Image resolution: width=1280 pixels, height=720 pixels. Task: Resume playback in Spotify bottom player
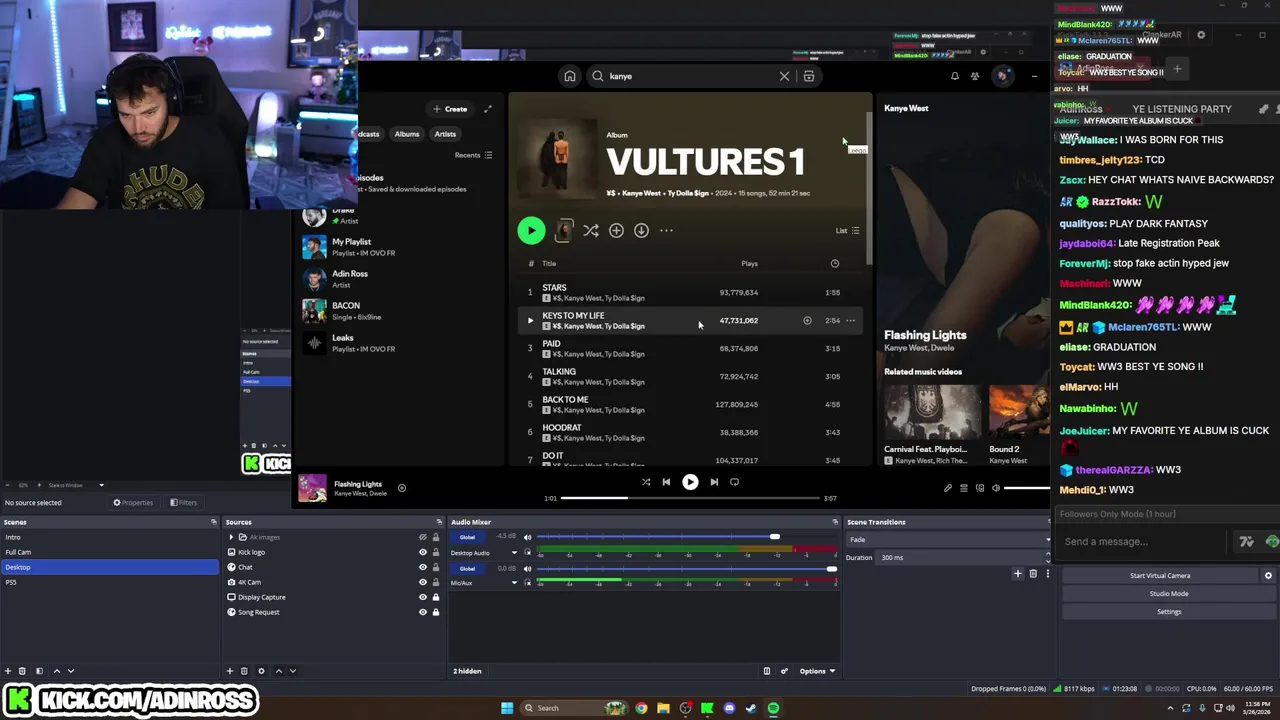point(690,482)
